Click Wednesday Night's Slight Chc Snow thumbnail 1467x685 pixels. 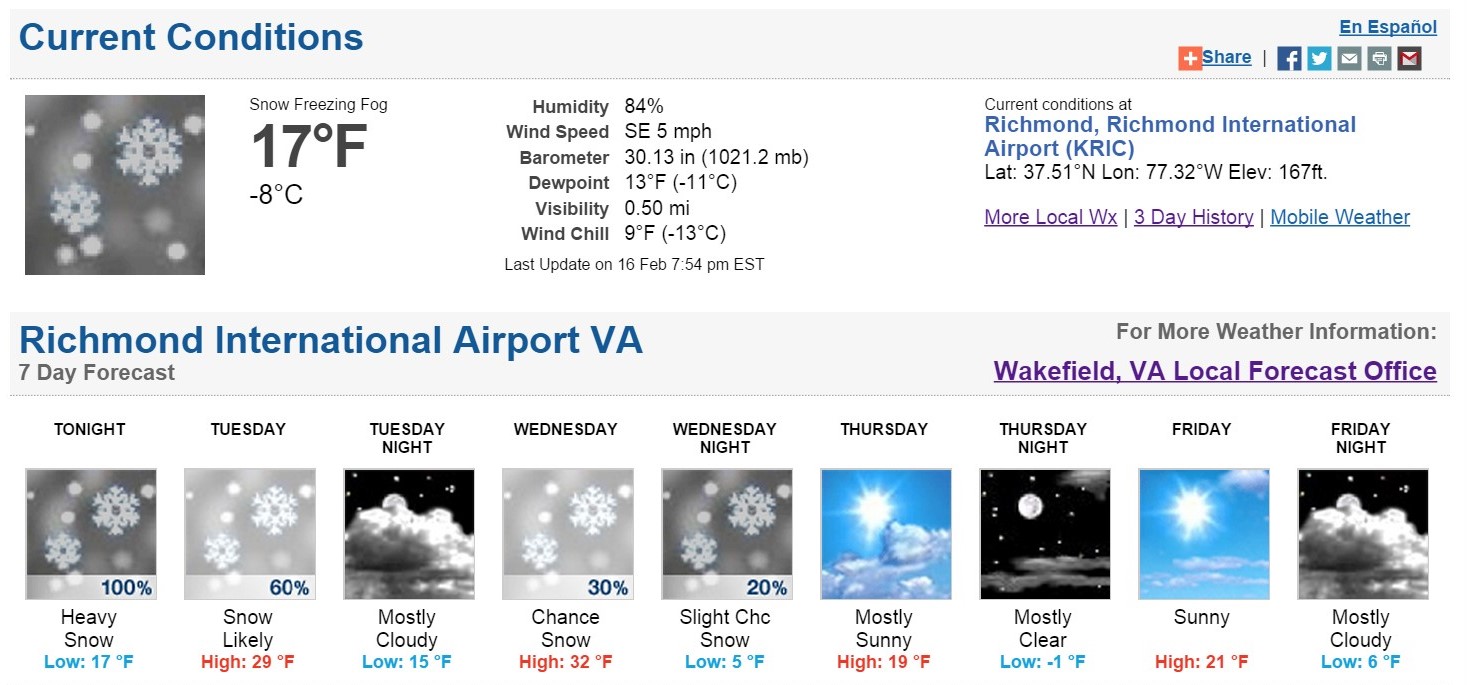point(726,534)
